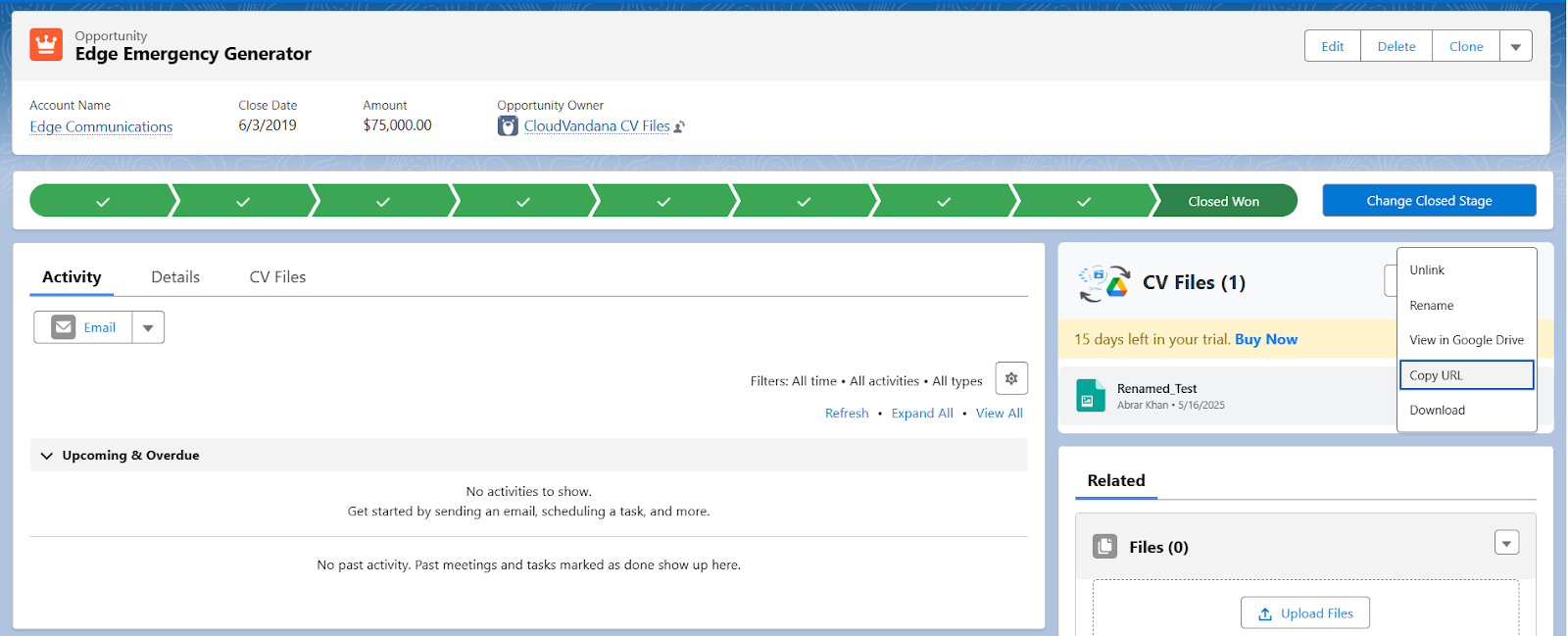Image resolution: width=1568 pixels, height=636 pixels.
Task: Collapse the Upcoming & Overdue section
Action: [46, 456]
